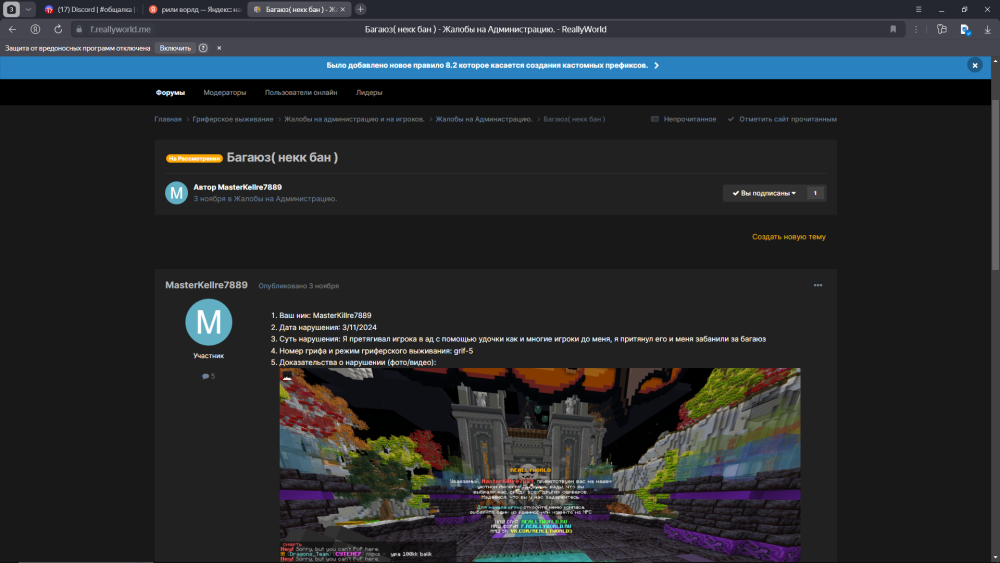Open the sidebar panel icon in toolbar
Screen dimensions: 1000x563
click(941, 29)
